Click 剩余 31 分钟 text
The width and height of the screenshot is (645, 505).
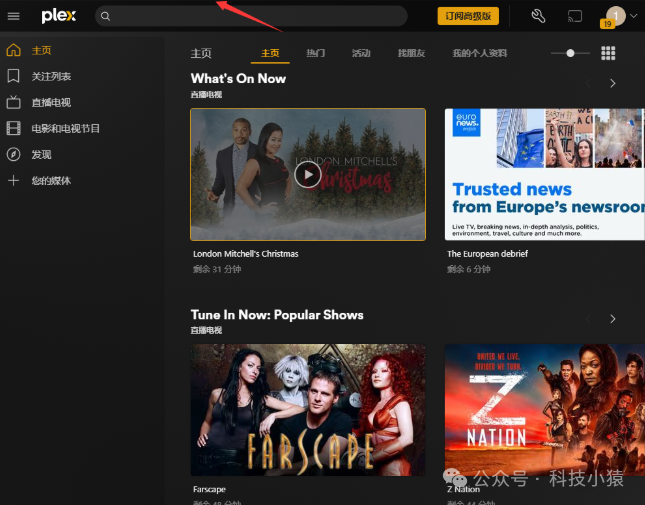217,269
